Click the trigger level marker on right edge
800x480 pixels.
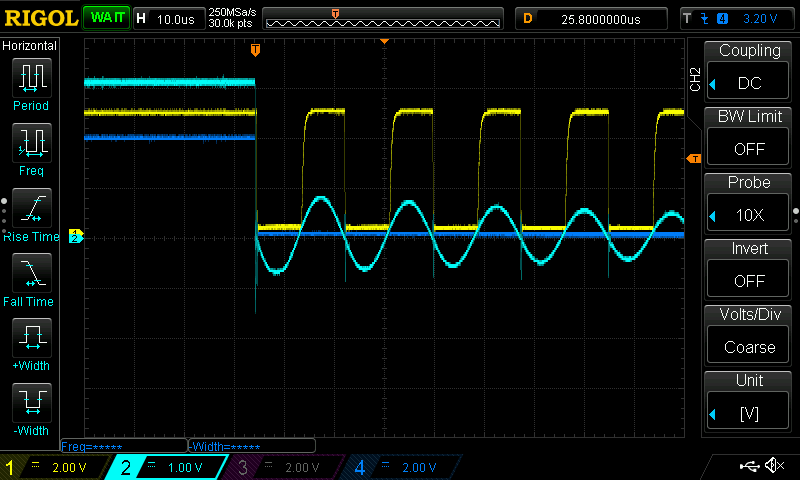(694, 159)
